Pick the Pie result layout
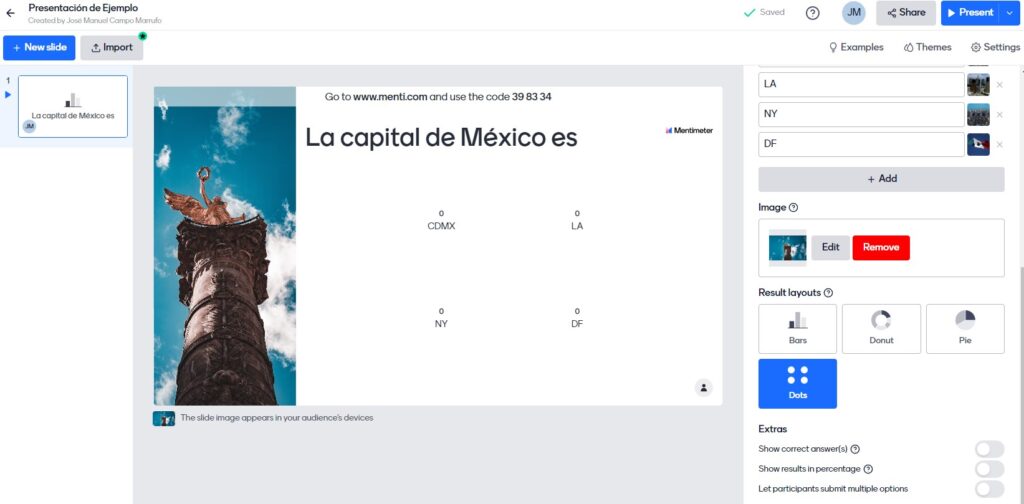Screen dimensions: 1024x504 tap(965, 329)
